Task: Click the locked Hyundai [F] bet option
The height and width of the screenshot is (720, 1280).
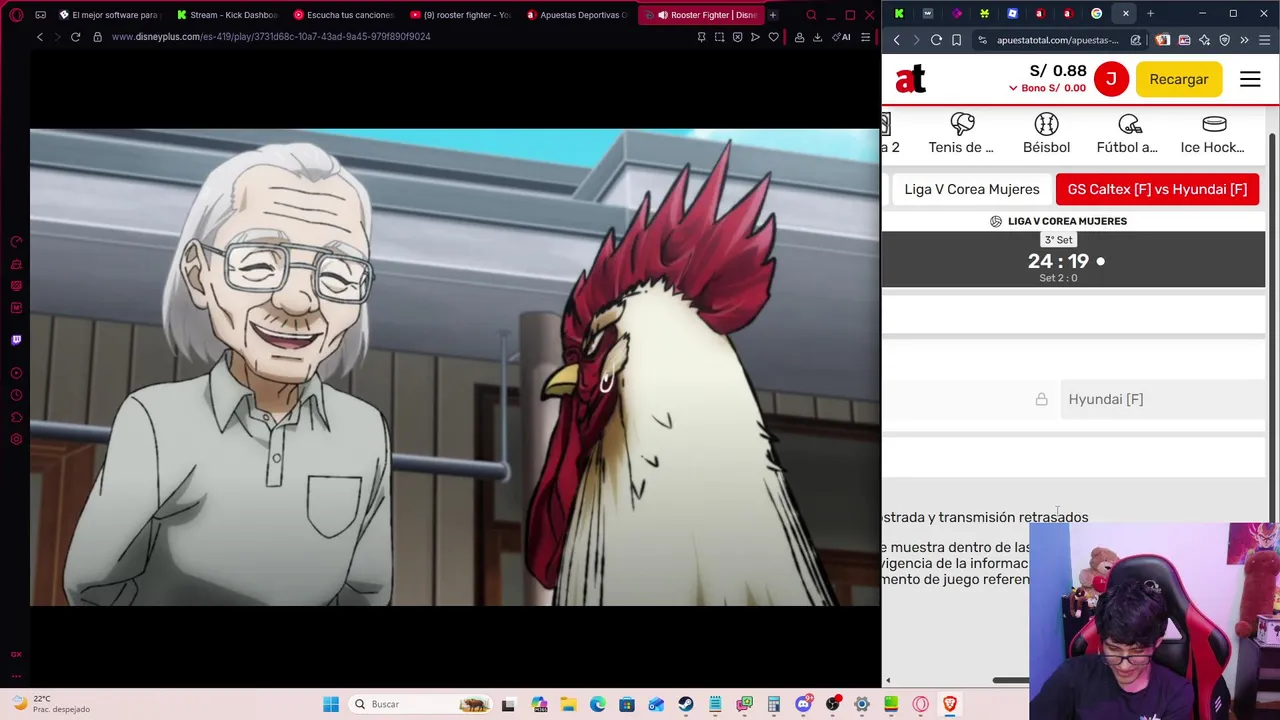Action: tap(1162, 399)
